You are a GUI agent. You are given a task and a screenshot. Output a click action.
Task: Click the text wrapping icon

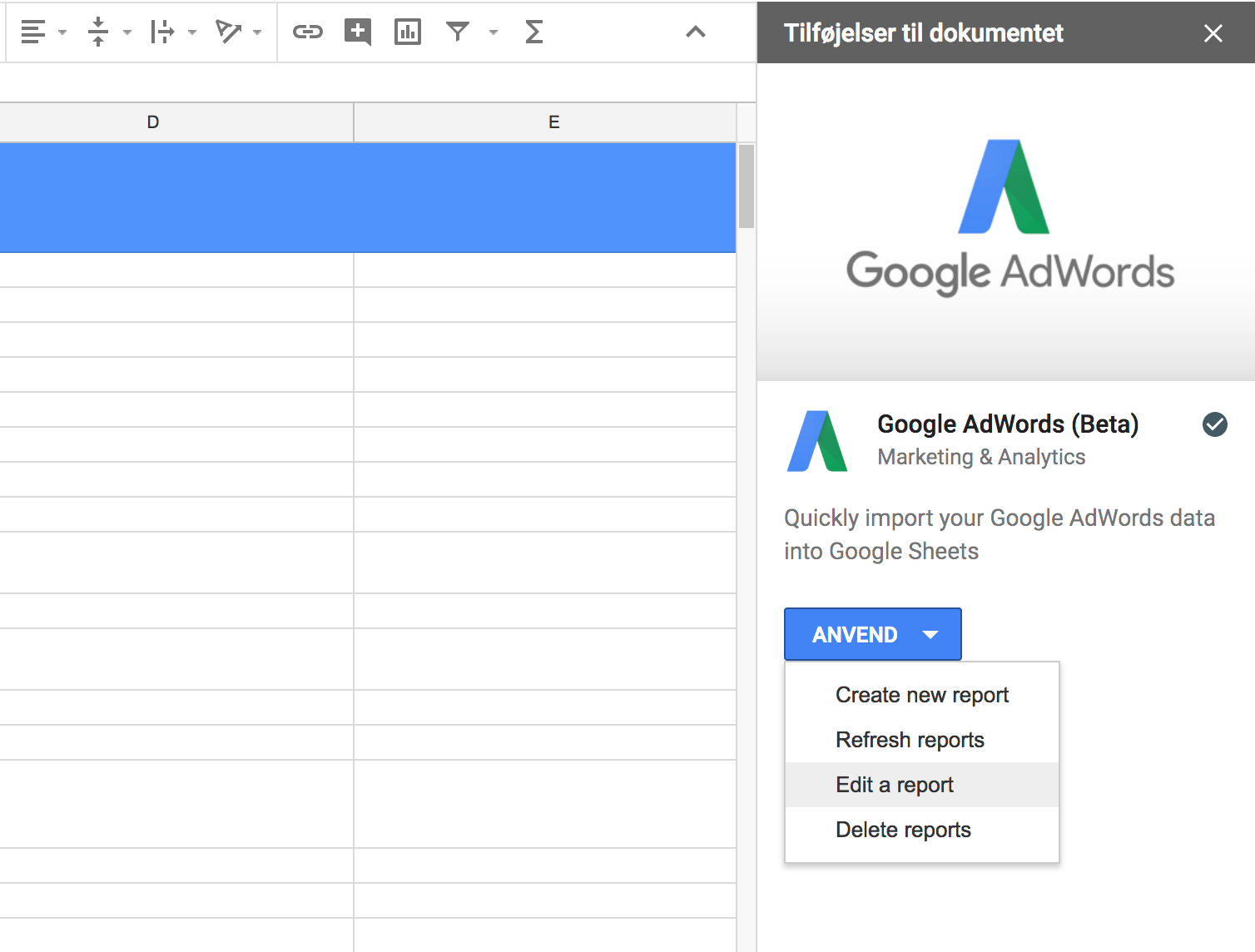(162, 32)
